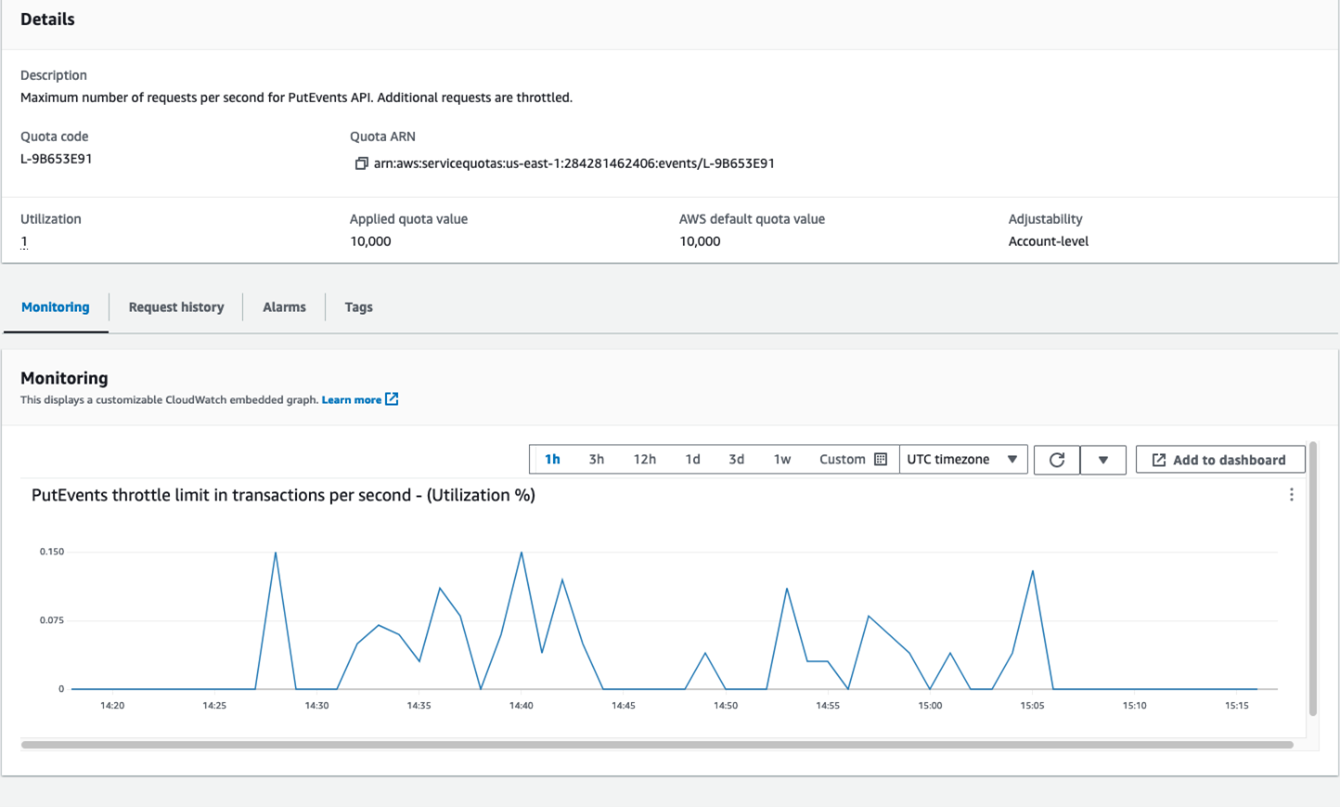
Task: Click the external-link icon in Add to dashboard
Action: 1161,459
